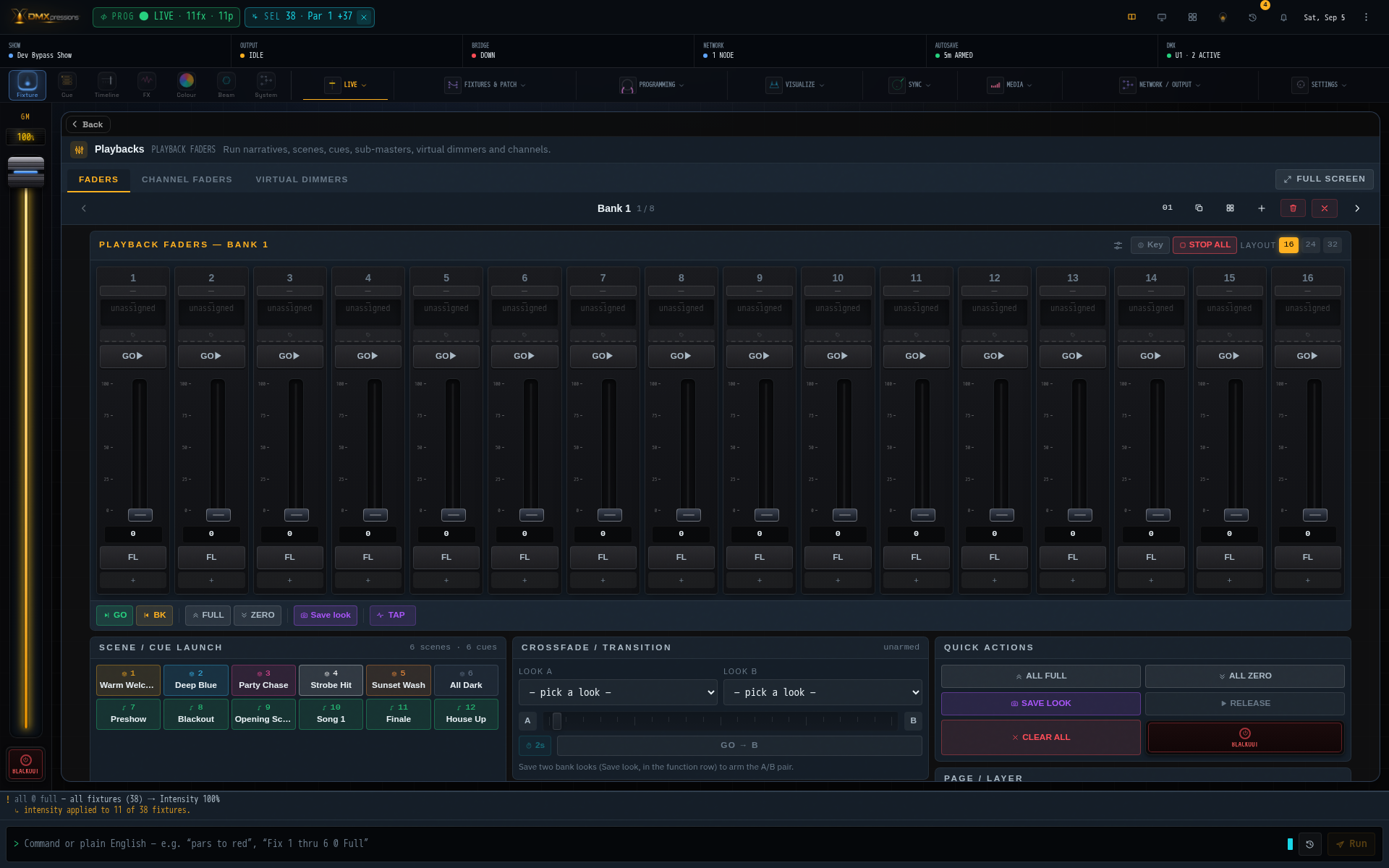1389x868 pixels.
Task: Expand the Settings menu
Action: pyautogui.click(x=1319, y=85)
